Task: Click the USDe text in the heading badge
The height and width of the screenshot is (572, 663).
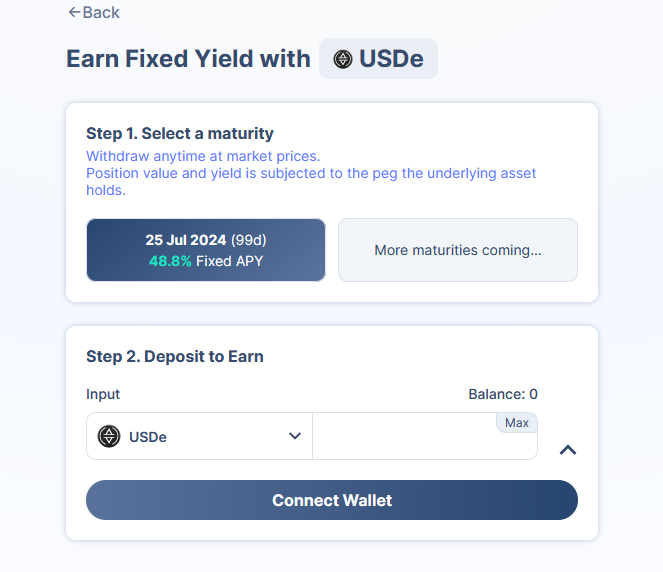Action: coord(393,59)
